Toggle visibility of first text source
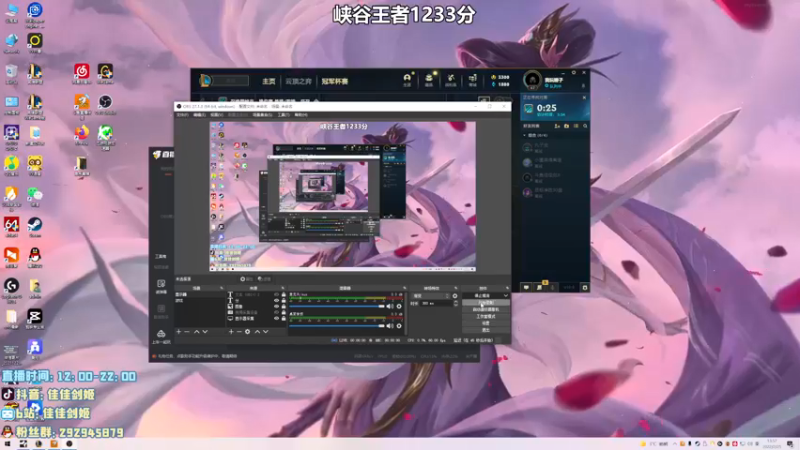This screenshot has height=450, width=800. click(x=277, y=294)
